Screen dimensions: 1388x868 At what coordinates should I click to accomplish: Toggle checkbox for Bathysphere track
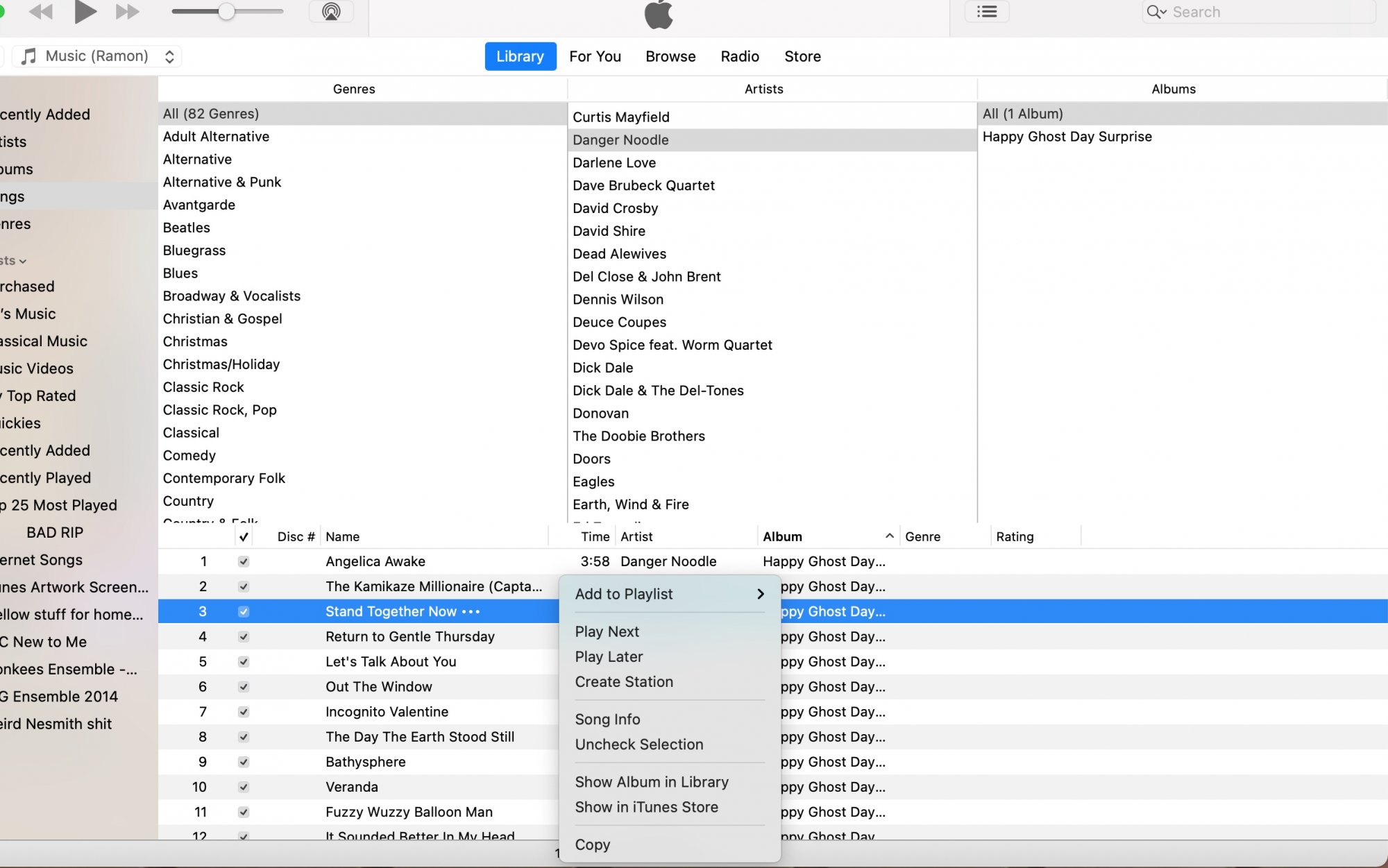244,762
